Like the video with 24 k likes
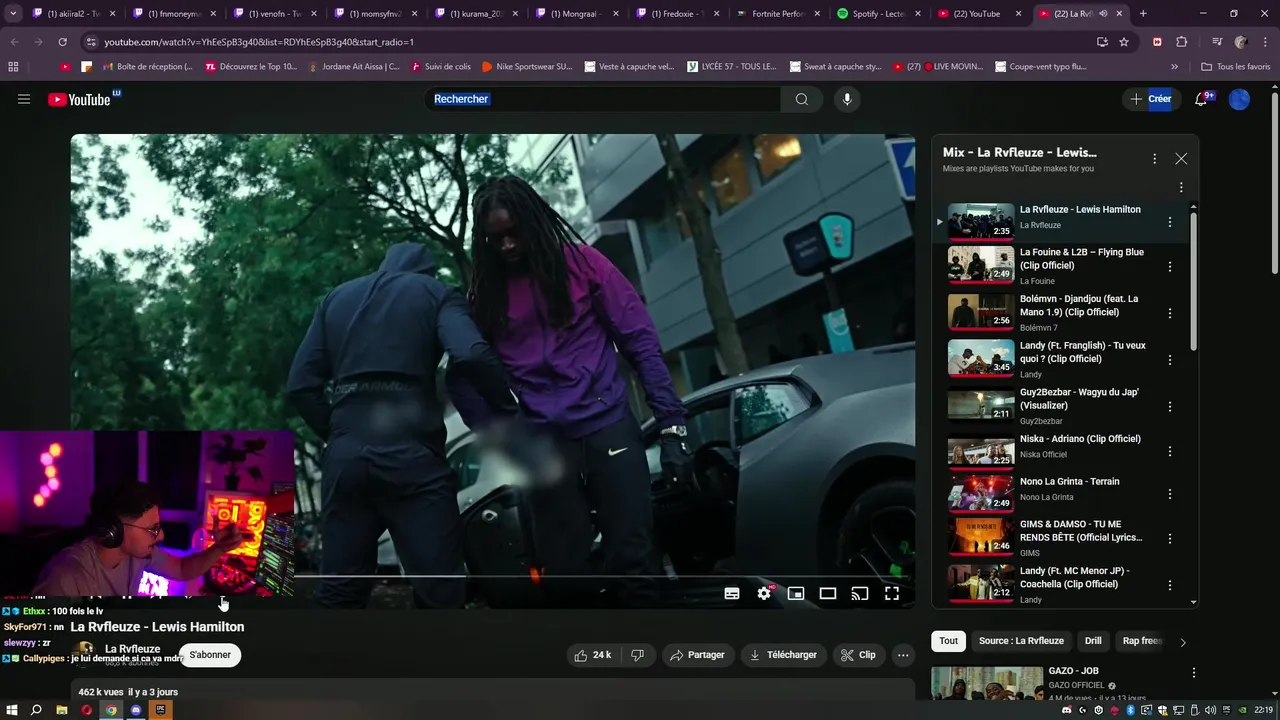The width and height of the screenshot is (1280, 720). click(x=591, y=655)
